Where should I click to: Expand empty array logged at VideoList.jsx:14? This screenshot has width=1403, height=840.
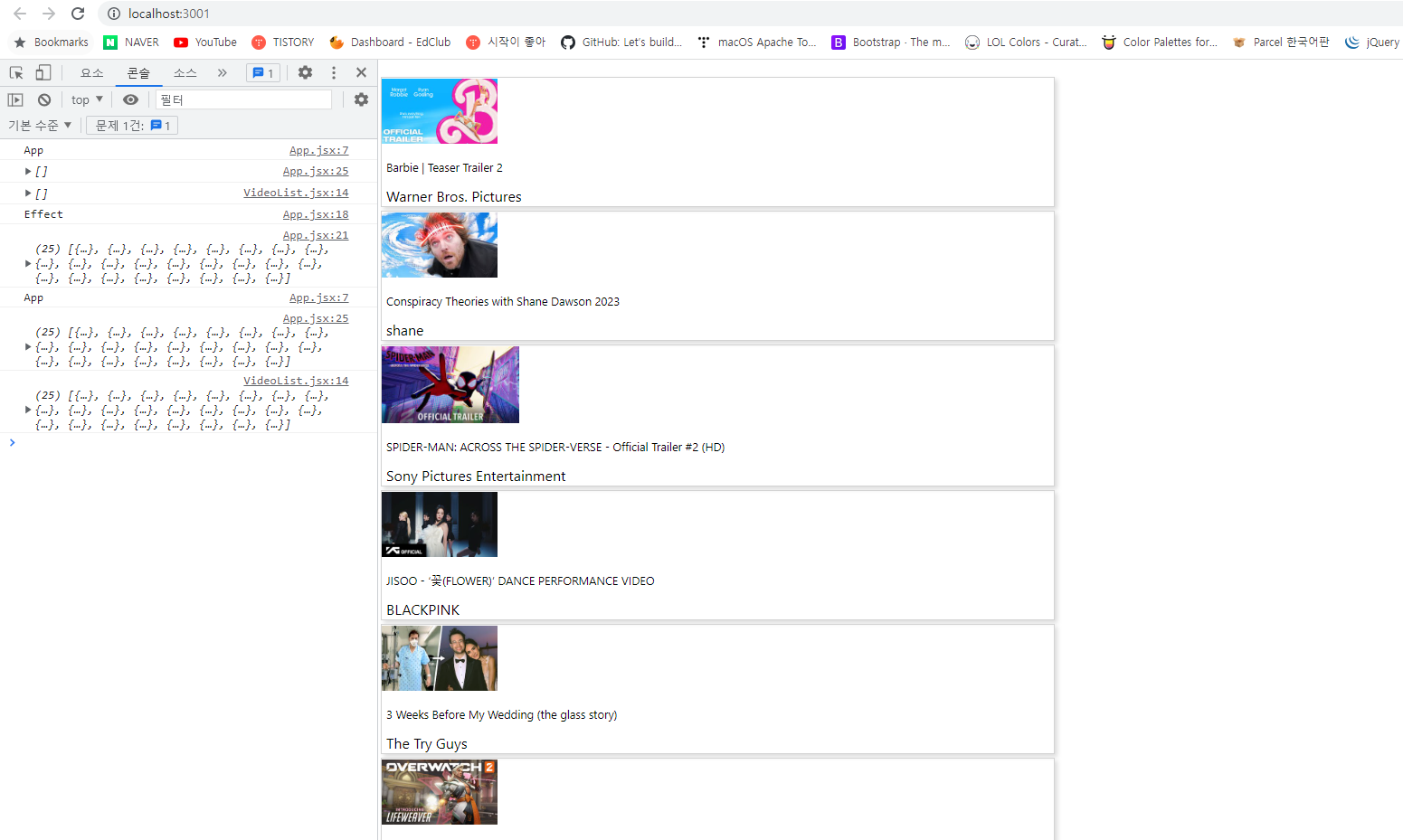(x=28, y=193)
